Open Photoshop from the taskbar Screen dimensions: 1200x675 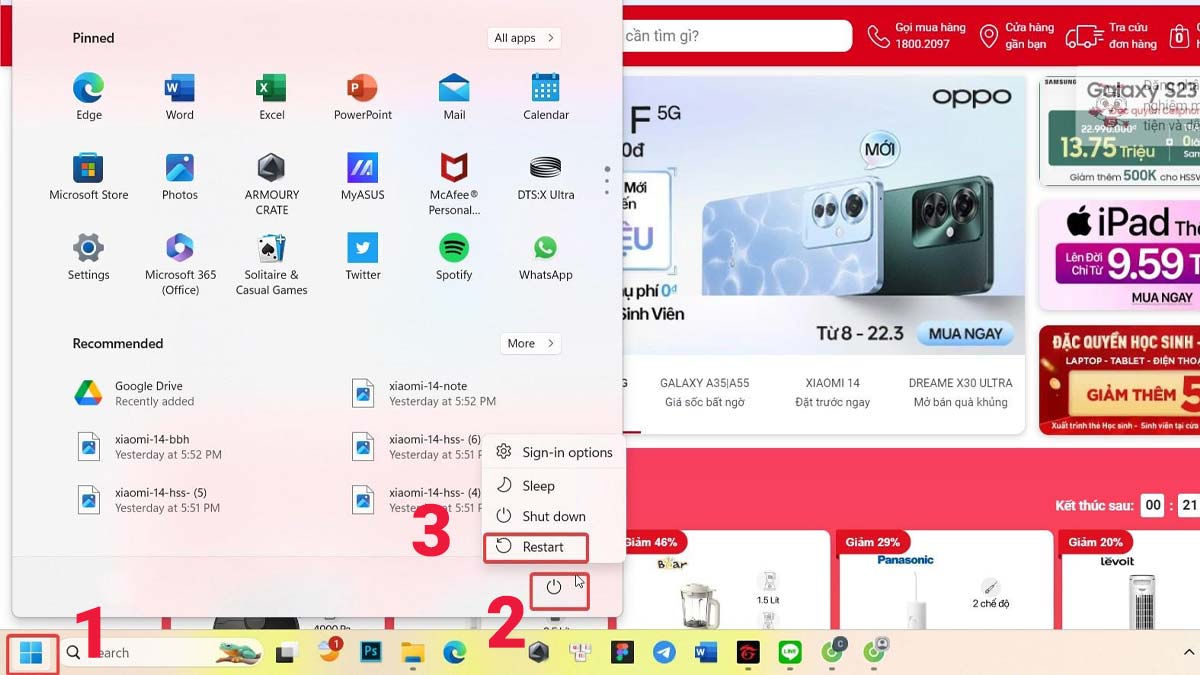click(371, 653)
